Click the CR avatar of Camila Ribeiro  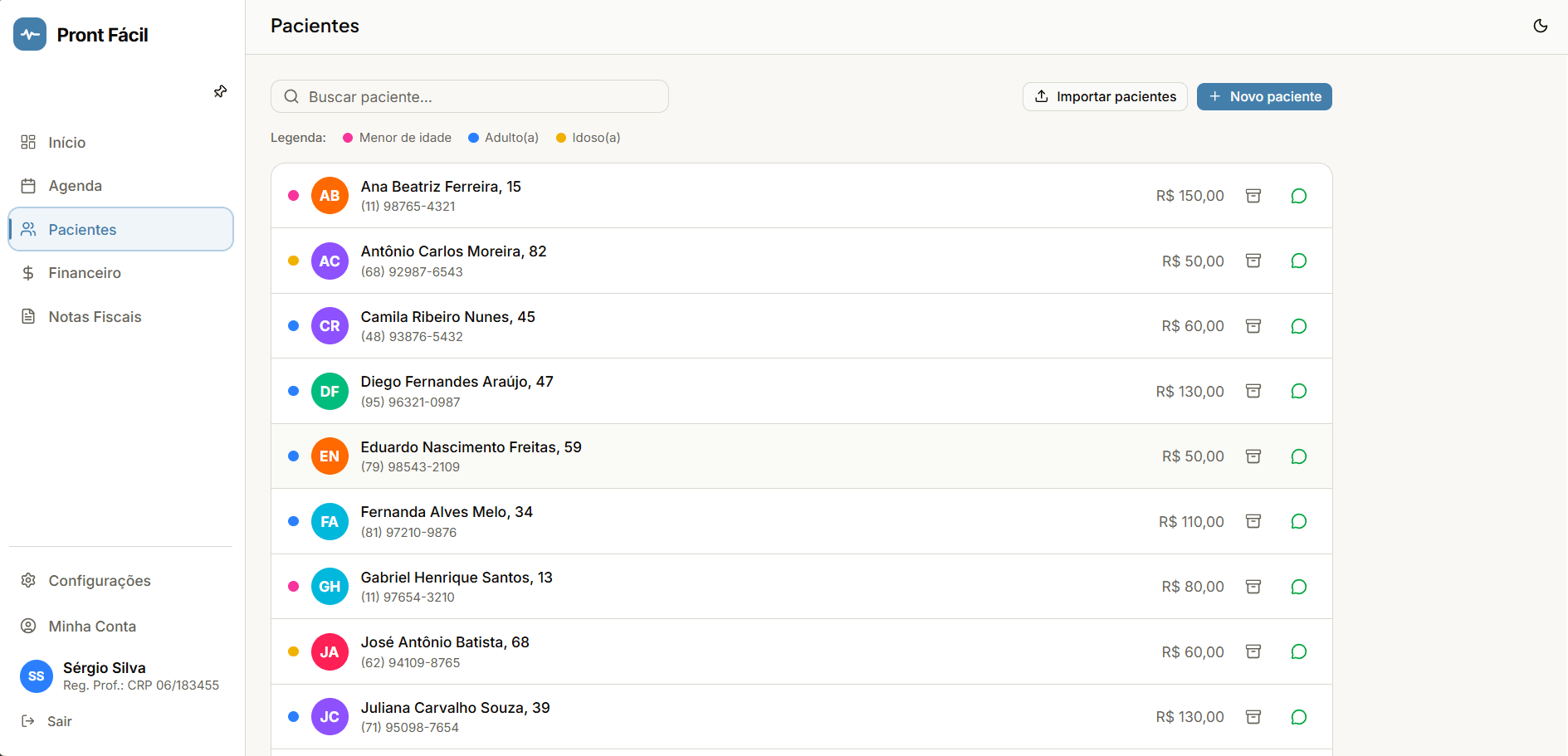(x=330, y=326)
